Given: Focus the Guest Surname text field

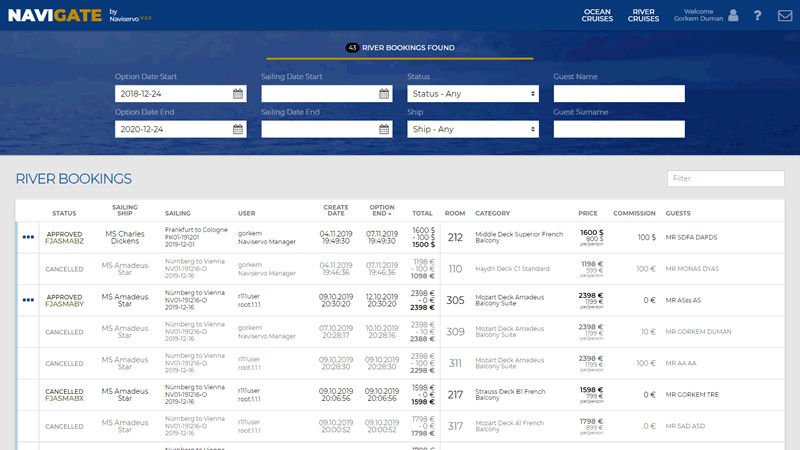Looking at the screenshot, I should pos(618,129).
